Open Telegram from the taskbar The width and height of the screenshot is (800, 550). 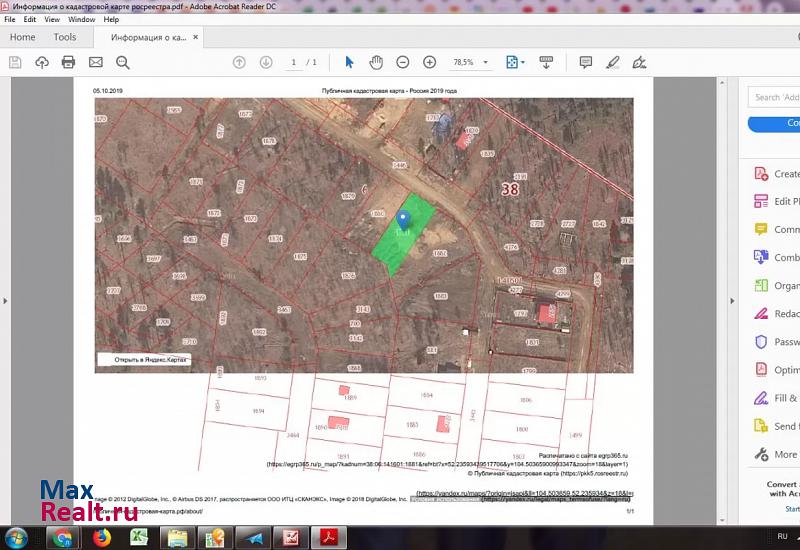(x=256, y=538)
